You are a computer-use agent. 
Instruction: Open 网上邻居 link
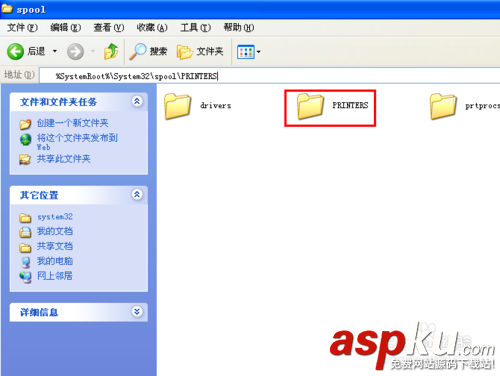tap(55, 276)
